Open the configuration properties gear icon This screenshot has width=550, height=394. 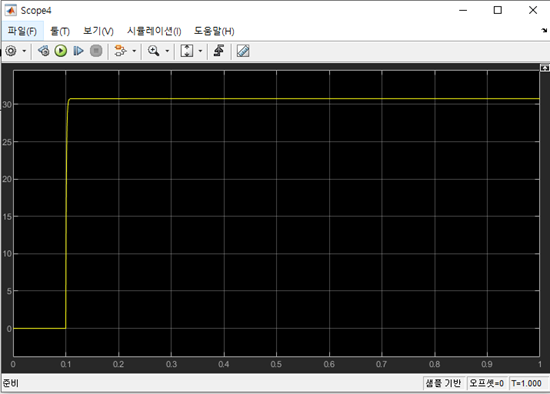(x=11, y=51)
